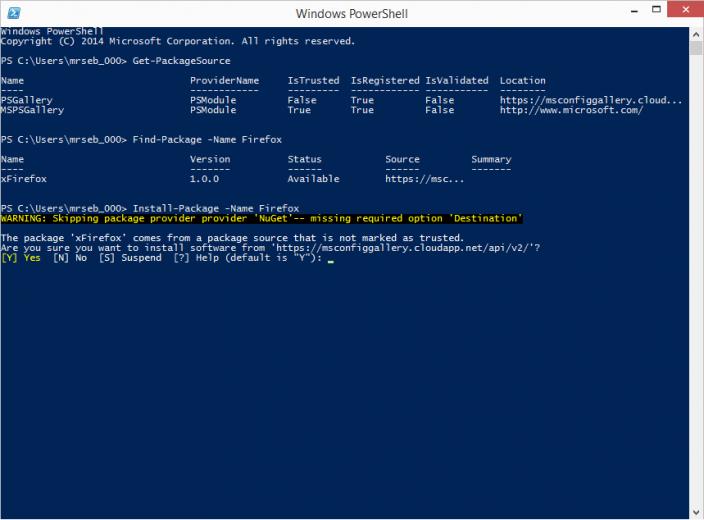Click the yellow NuGet WARNING line
This screenshot has height=520, width=704.
click(x=262, y=219)
